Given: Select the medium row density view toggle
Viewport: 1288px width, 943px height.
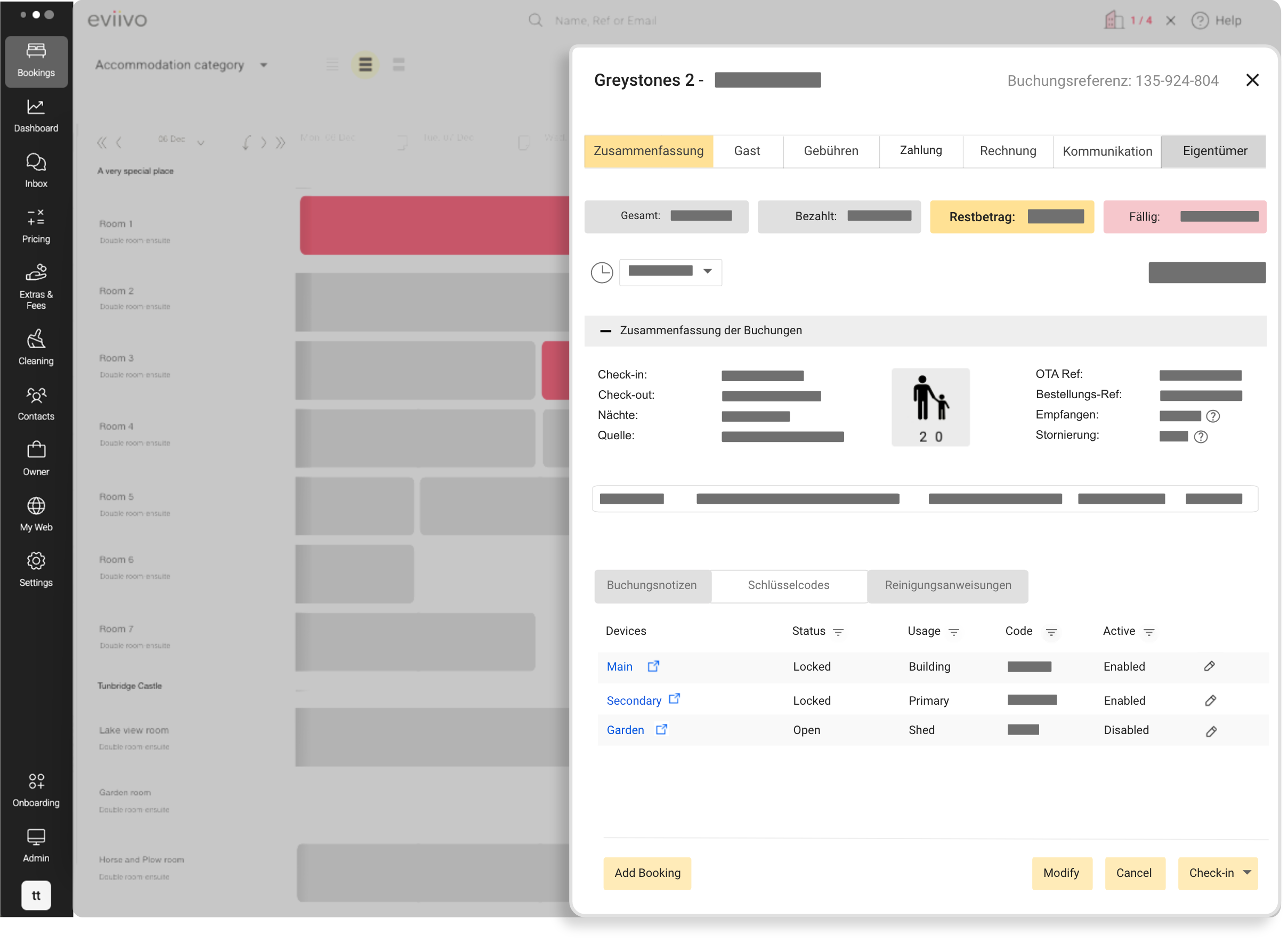Looking at the screenshot, I should tap(365, 65).
